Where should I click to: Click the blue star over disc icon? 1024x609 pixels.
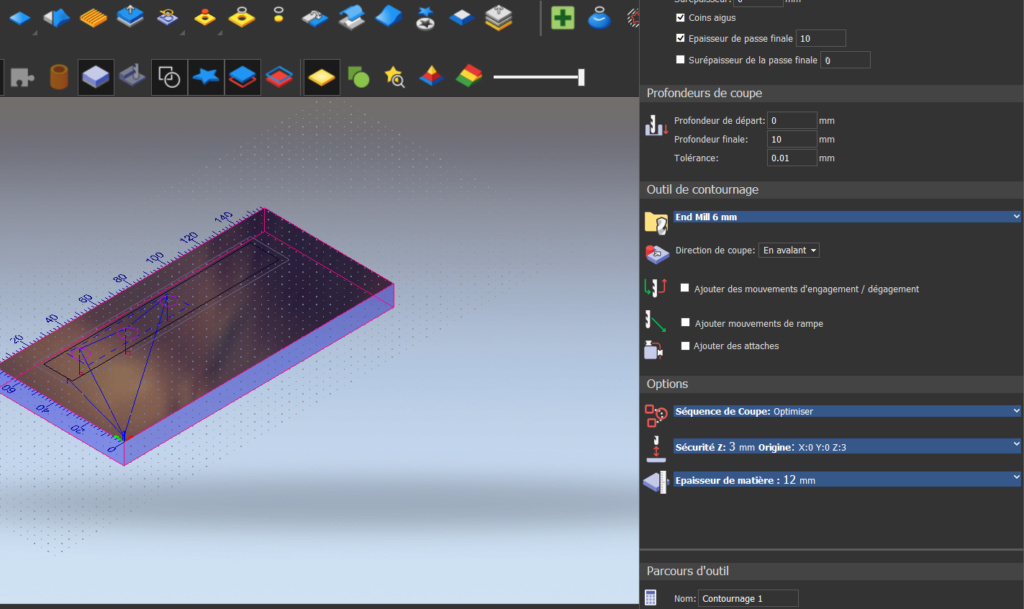coord(425,18)
